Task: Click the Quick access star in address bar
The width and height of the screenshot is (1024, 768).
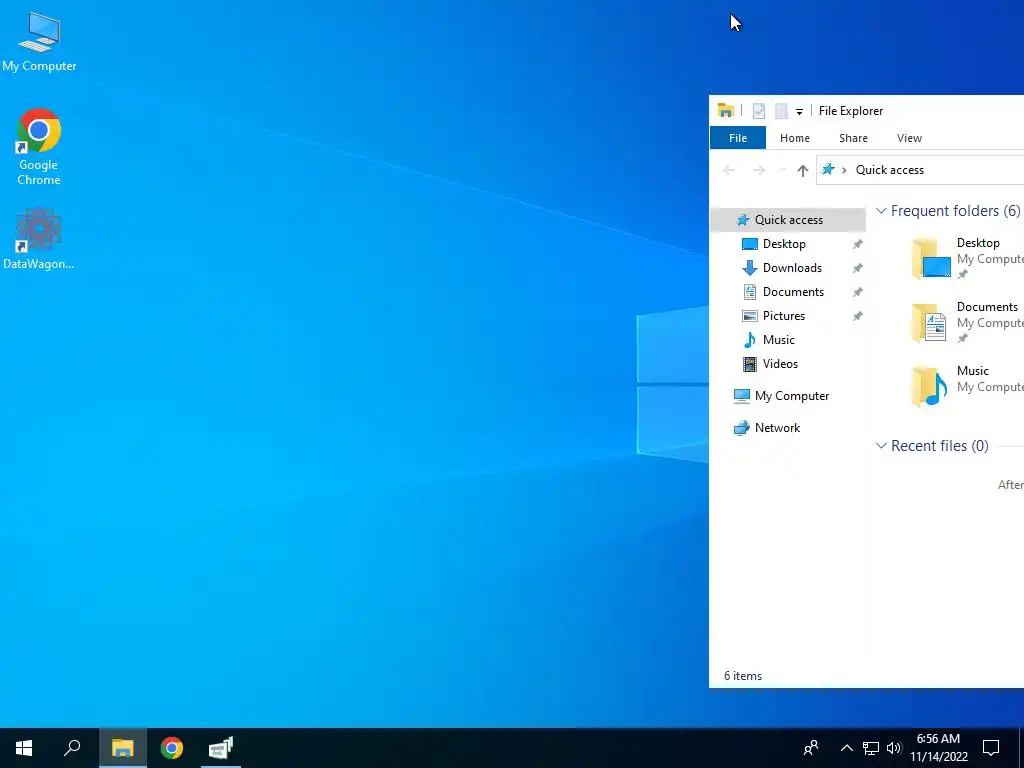Action: tap(828, 170)
